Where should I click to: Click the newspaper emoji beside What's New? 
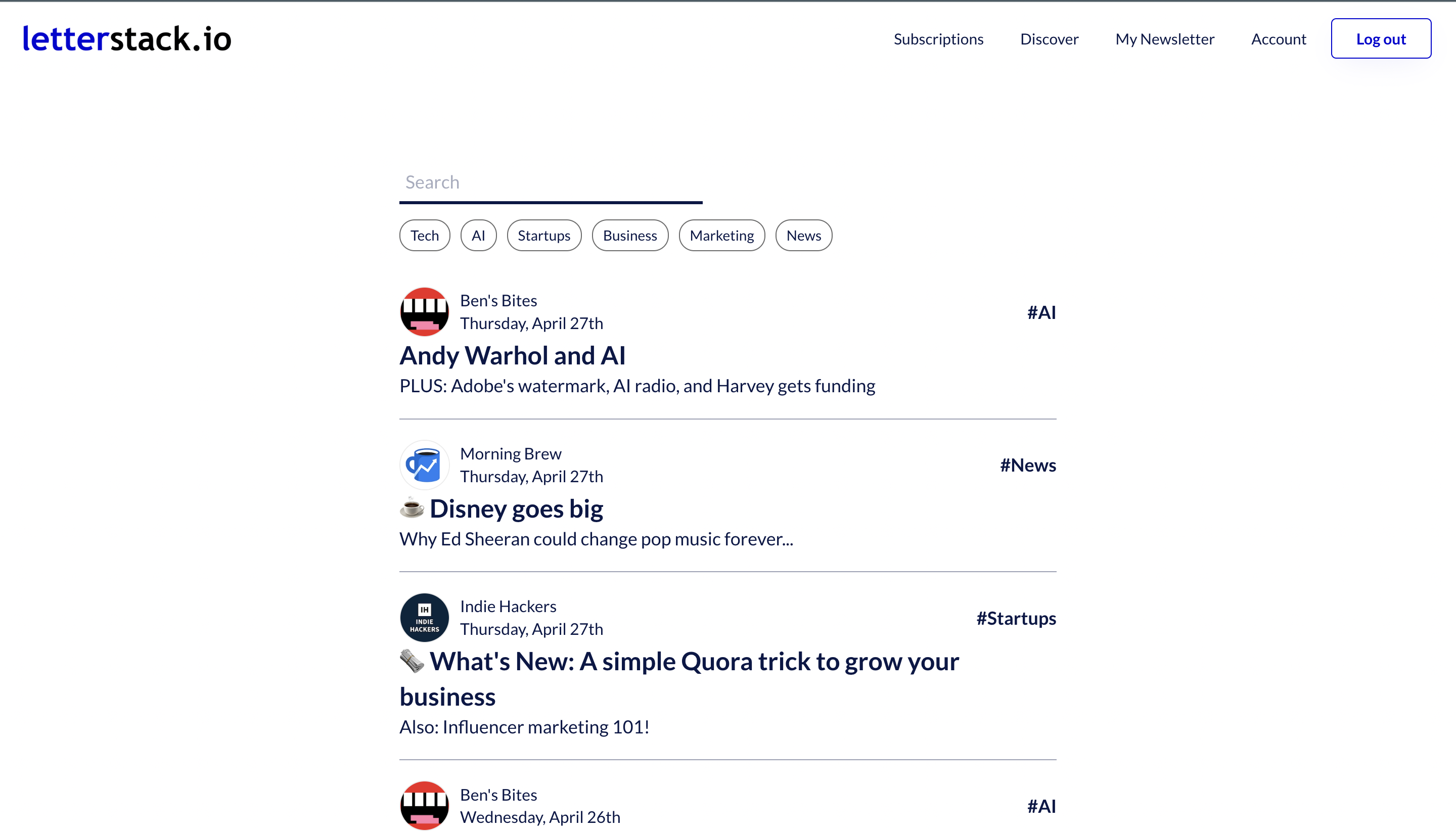412,661
